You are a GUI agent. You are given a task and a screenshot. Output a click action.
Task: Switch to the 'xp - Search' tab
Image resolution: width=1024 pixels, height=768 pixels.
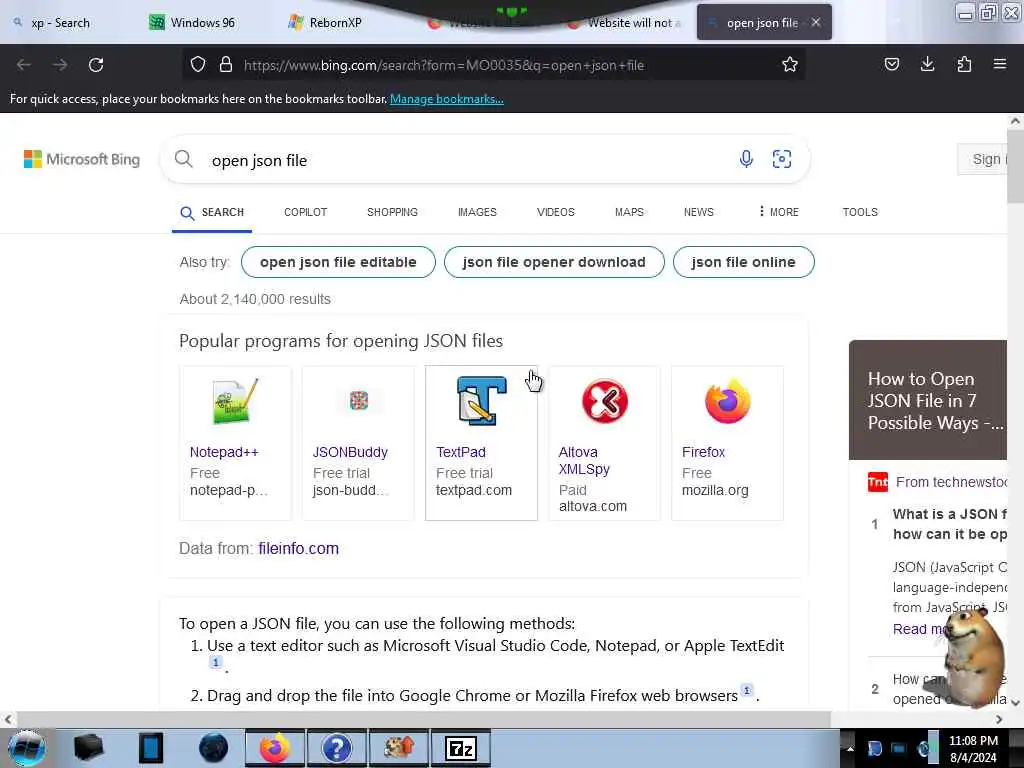(x=60, y=23)
